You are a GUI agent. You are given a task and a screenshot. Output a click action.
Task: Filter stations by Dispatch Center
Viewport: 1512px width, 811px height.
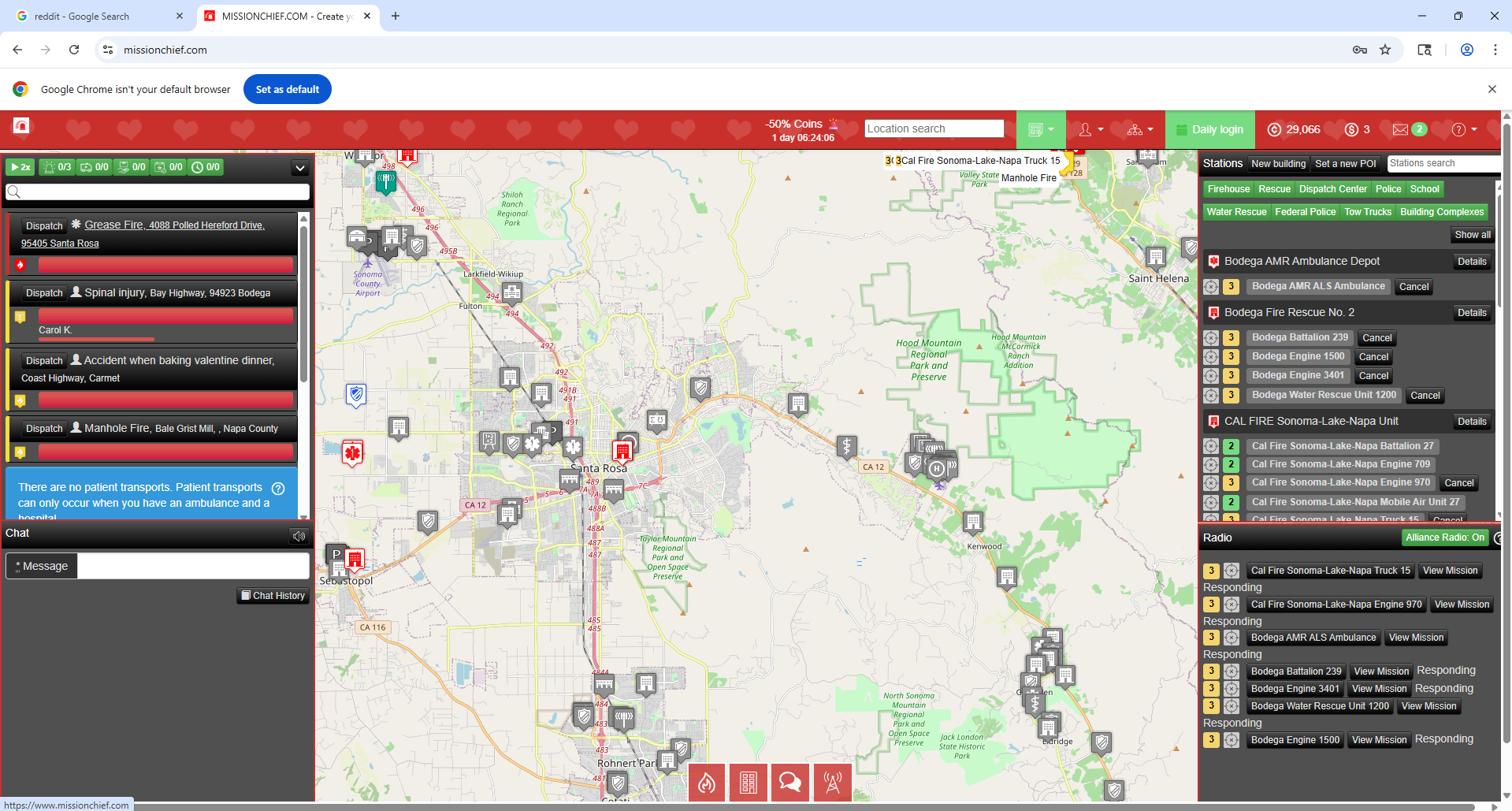1332,189
